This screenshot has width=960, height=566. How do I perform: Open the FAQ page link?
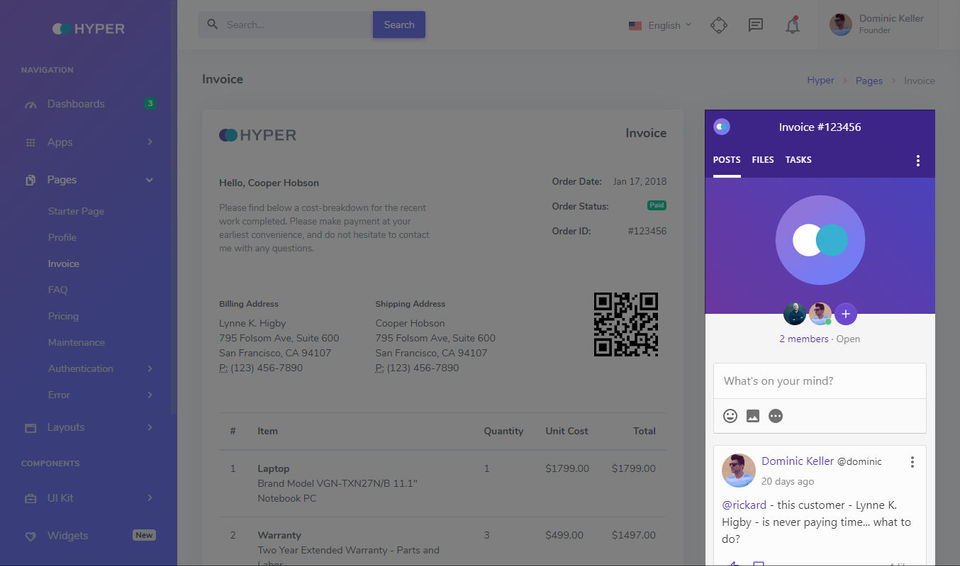[x=58, y=290]
